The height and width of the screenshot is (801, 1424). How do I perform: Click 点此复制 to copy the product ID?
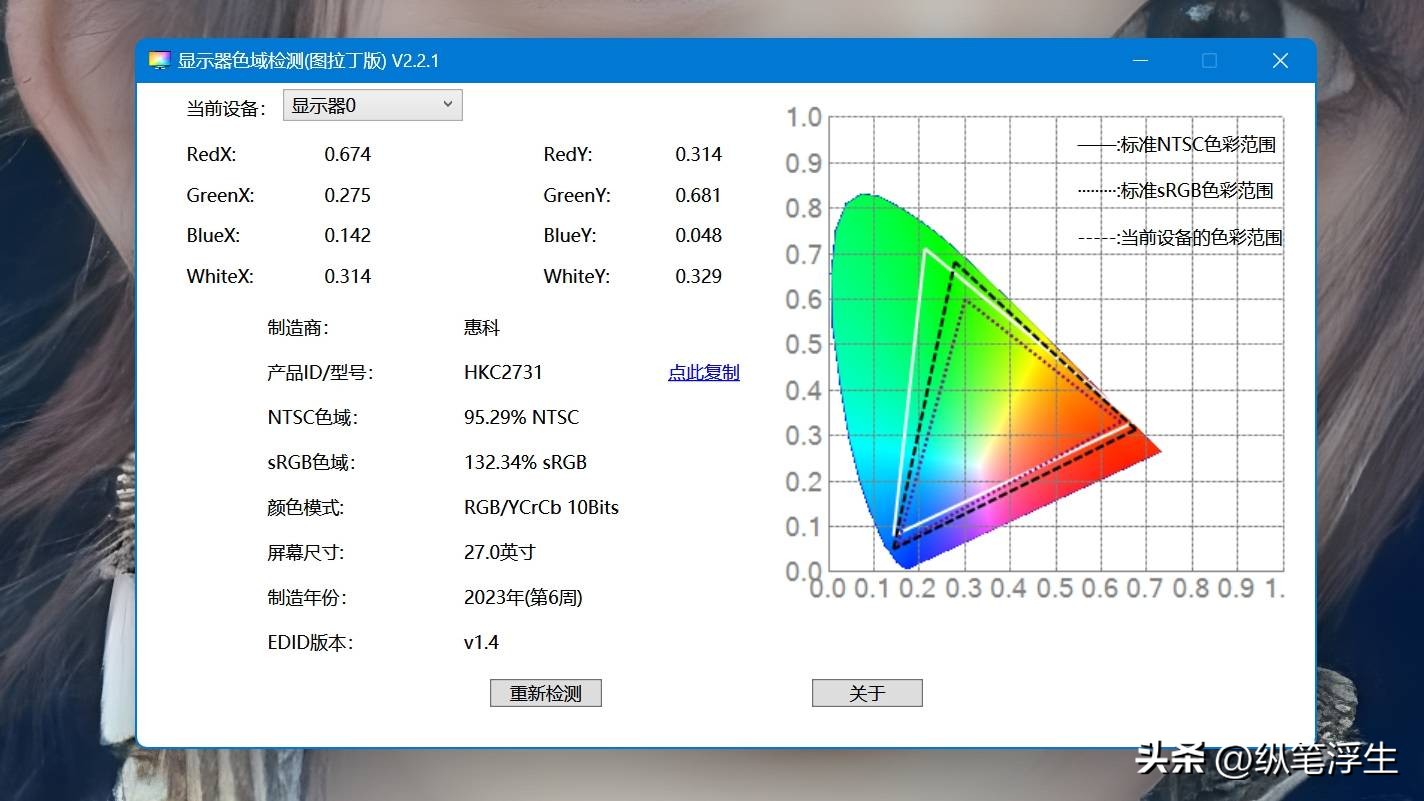pos(703,372)
